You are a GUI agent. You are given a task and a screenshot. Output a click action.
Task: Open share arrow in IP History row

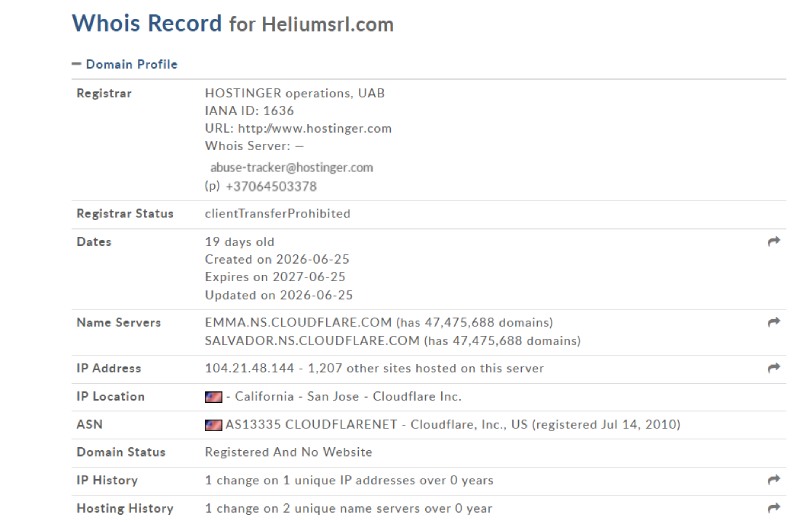coord(774,480)
